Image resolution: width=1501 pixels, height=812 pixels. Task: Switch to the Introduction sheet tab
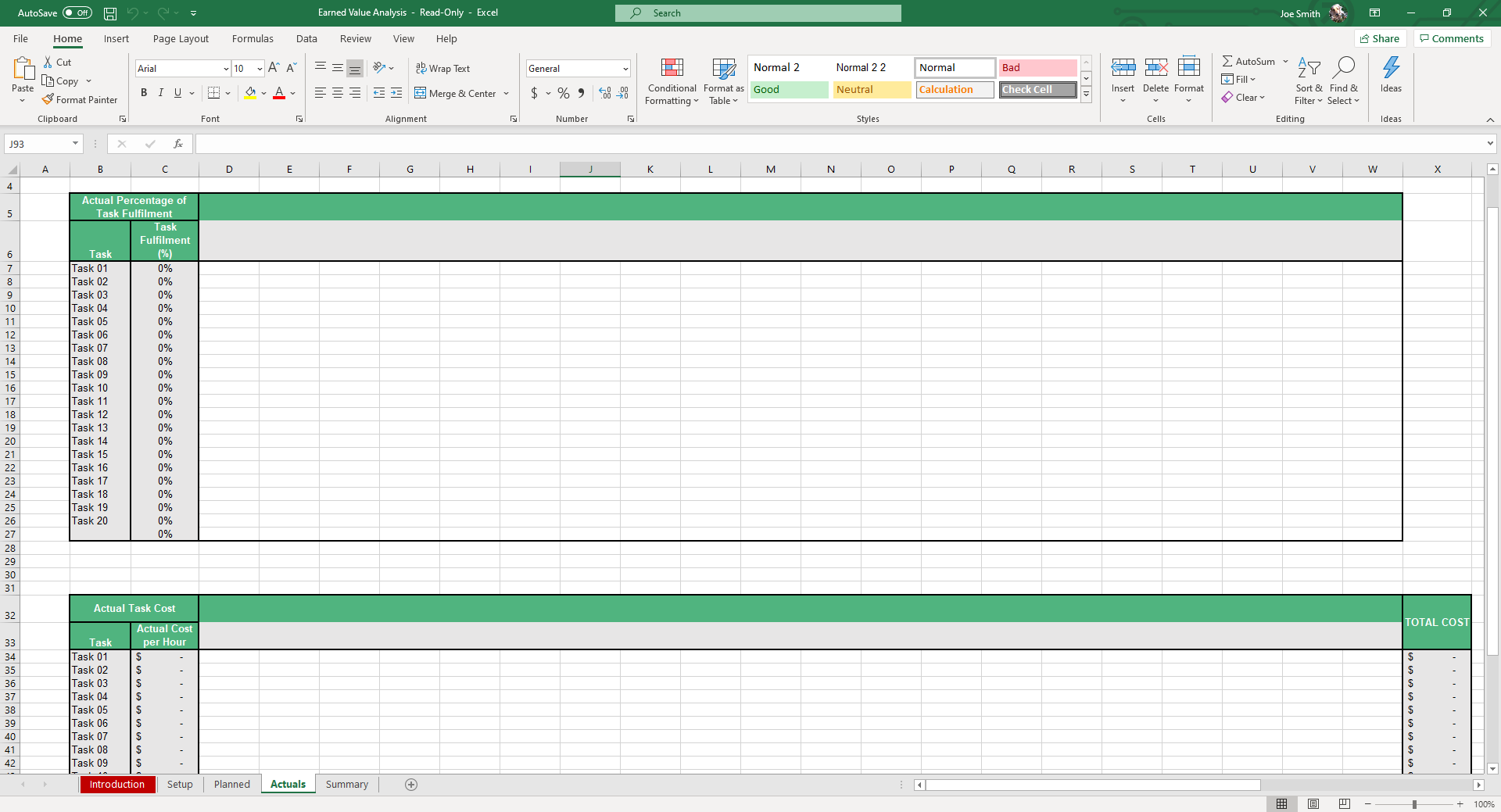117,785
